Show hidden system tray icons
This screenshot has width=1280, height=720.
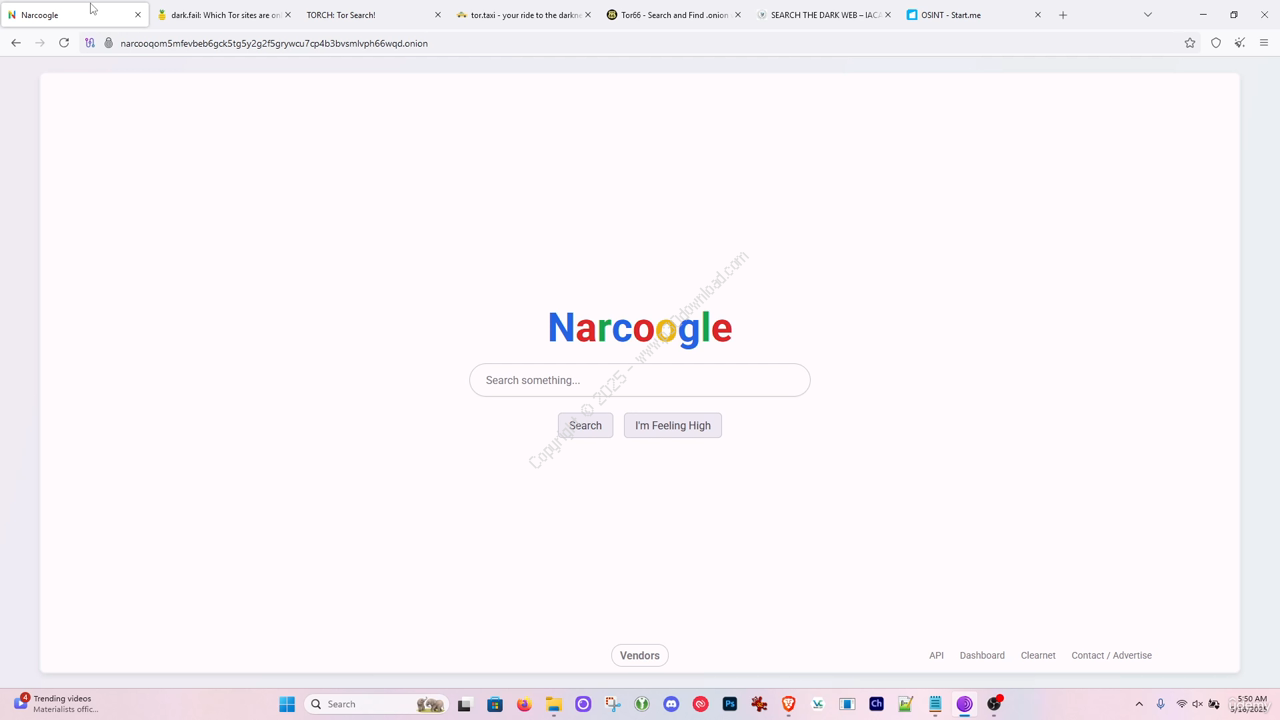[1139, 704]
